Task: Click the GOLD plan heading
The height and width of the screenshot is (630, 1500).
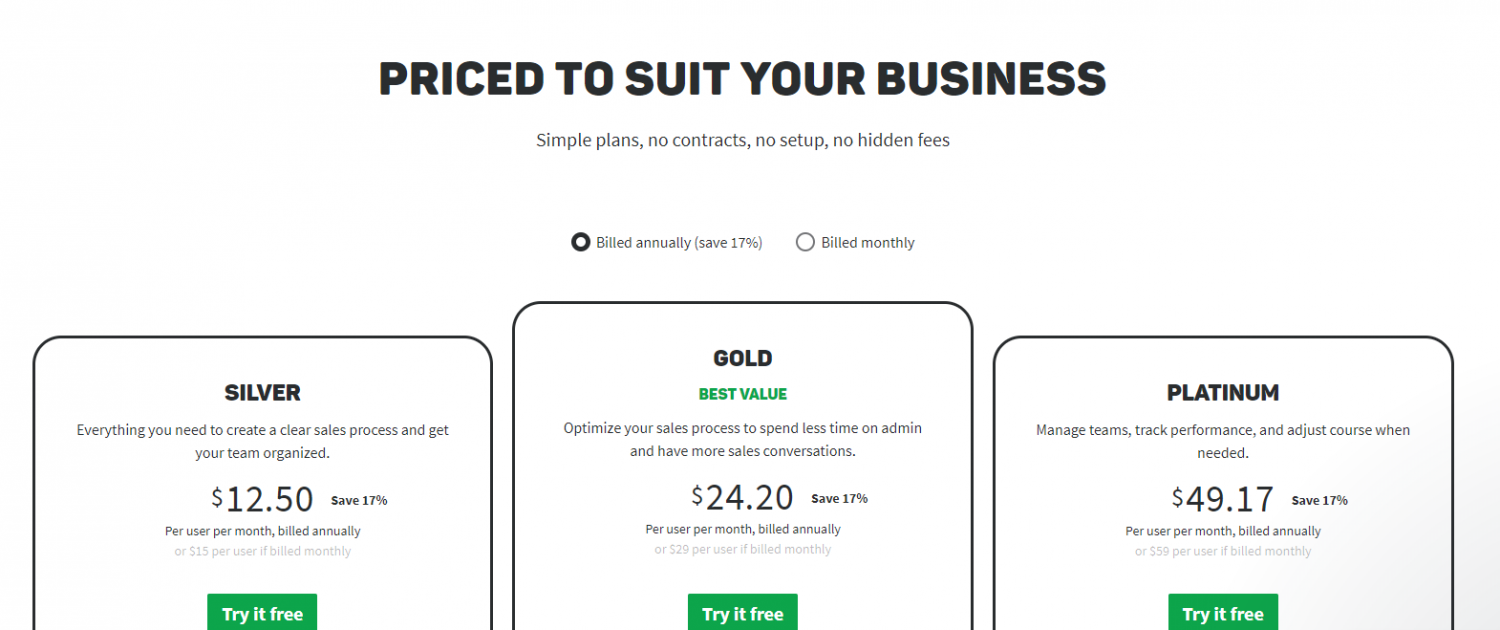Action: pyautogui.click(x=743, y=358)
